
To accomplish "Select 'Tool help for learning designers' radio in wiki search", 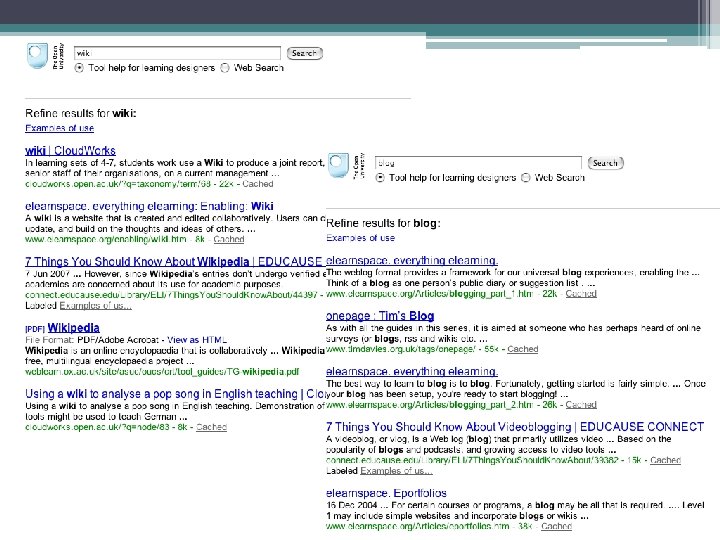I will [x=79, y=68].
